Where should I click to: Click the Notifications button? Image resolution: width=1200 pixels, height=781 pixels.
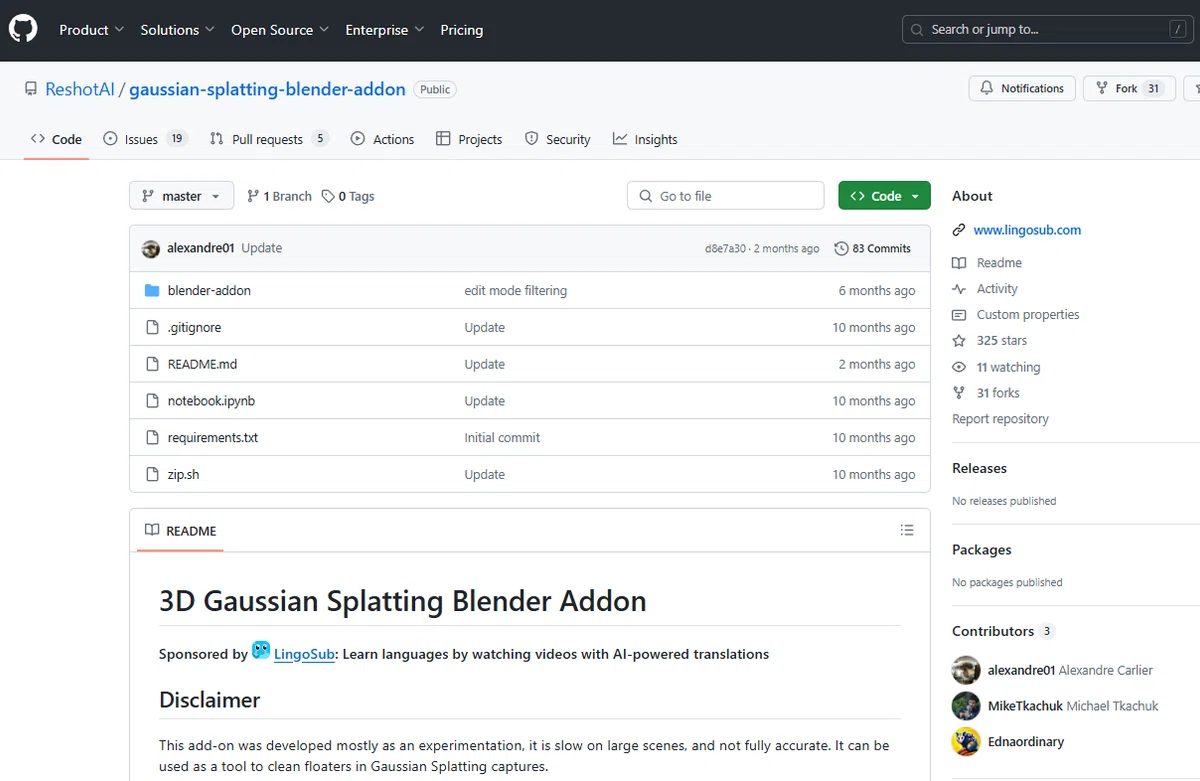(x=1022, y=88)
